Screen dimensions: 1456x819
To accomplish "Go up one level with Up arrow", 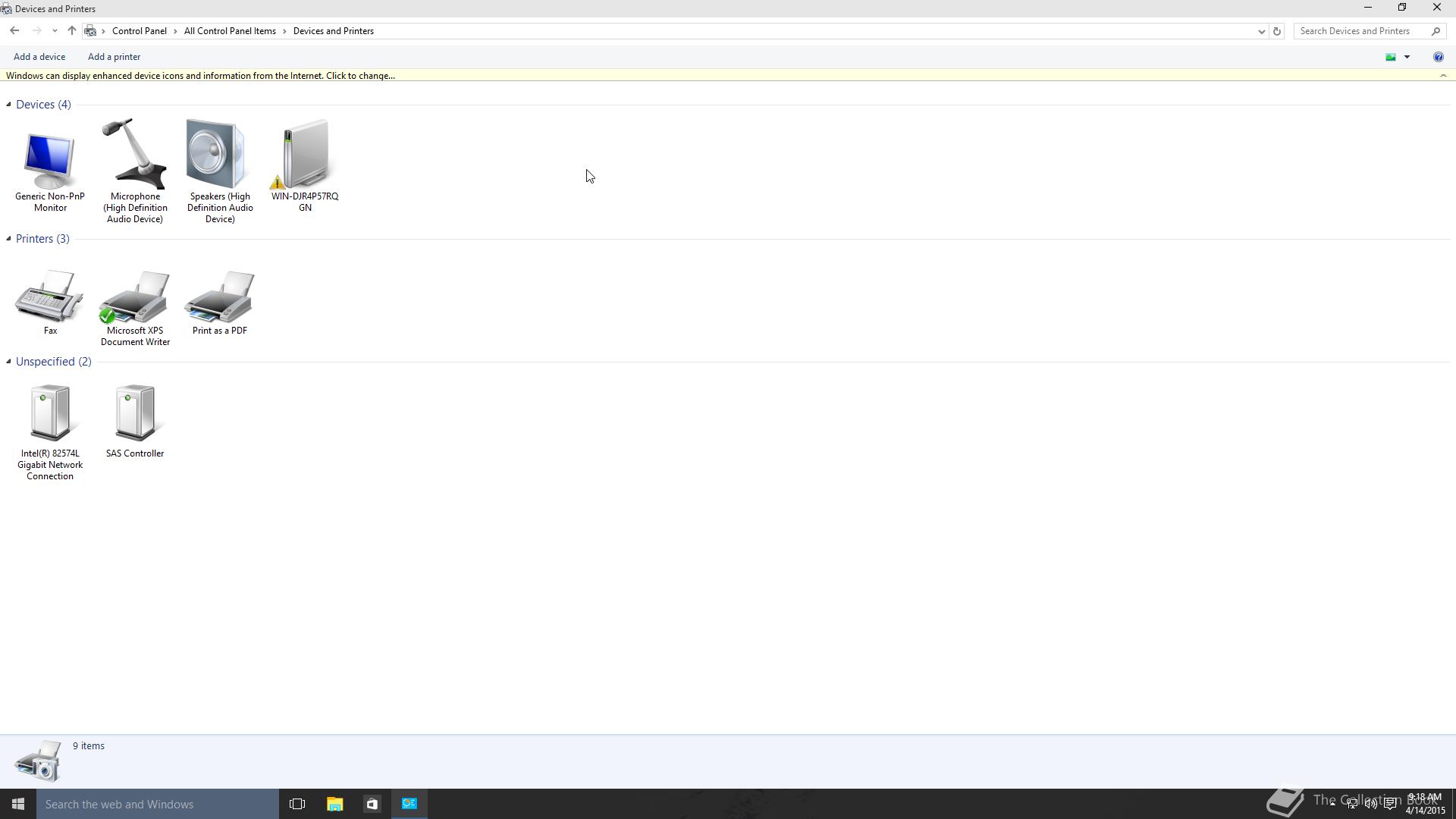I will (71, 31).
